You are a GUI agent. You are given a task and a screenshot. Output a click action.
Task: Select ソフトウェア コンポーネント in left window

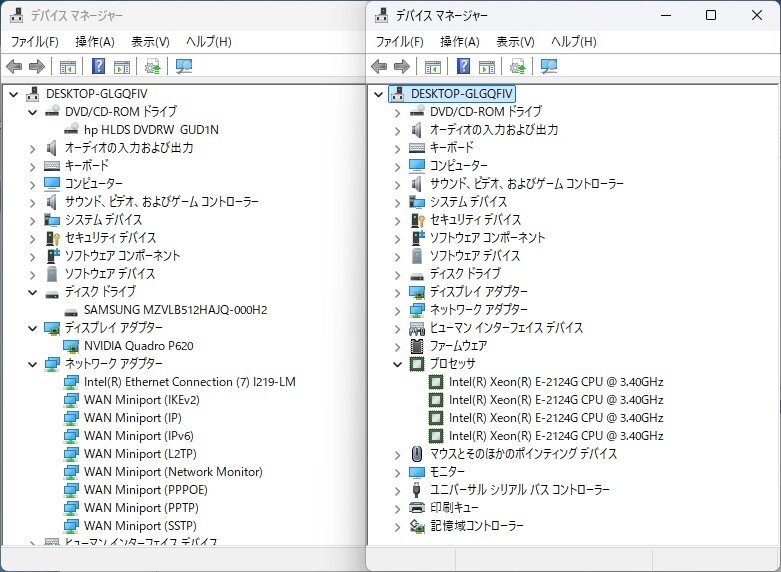tap(123, 256)
